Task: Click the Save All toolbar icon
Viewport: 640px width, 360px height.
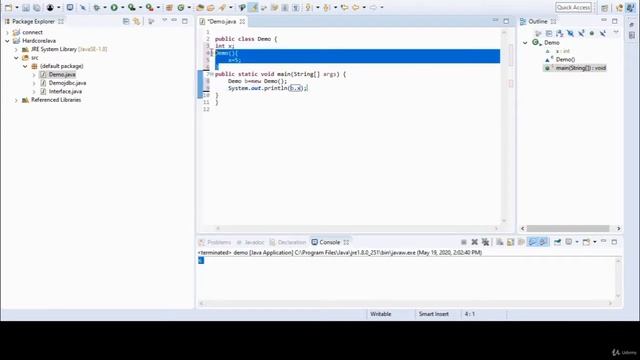Action: [x=37, y=7]
